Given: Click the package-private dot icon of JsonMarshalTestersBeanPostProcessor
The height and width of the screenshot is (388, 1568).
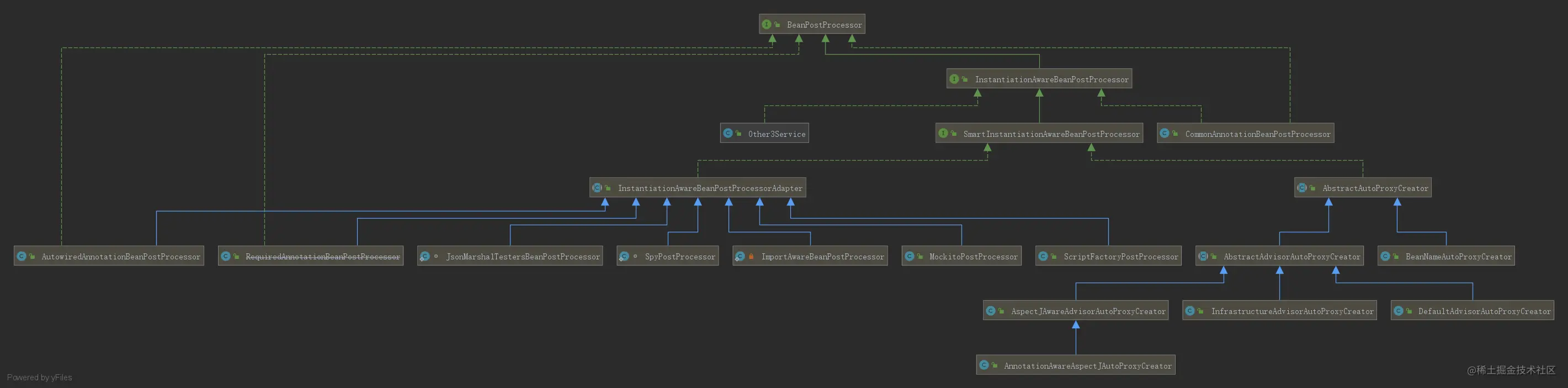Looking at the screenshot, I should click(x=436, y=257).
